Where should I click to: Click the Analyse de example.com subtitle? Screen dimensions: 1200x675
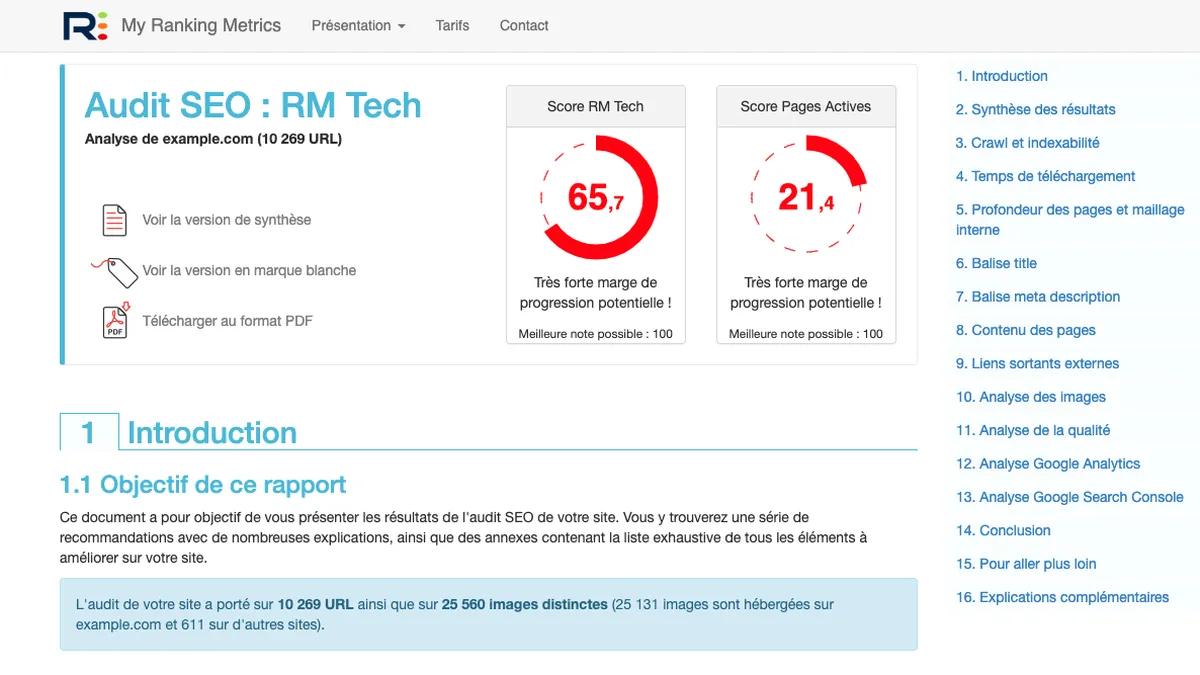(213, 139)
